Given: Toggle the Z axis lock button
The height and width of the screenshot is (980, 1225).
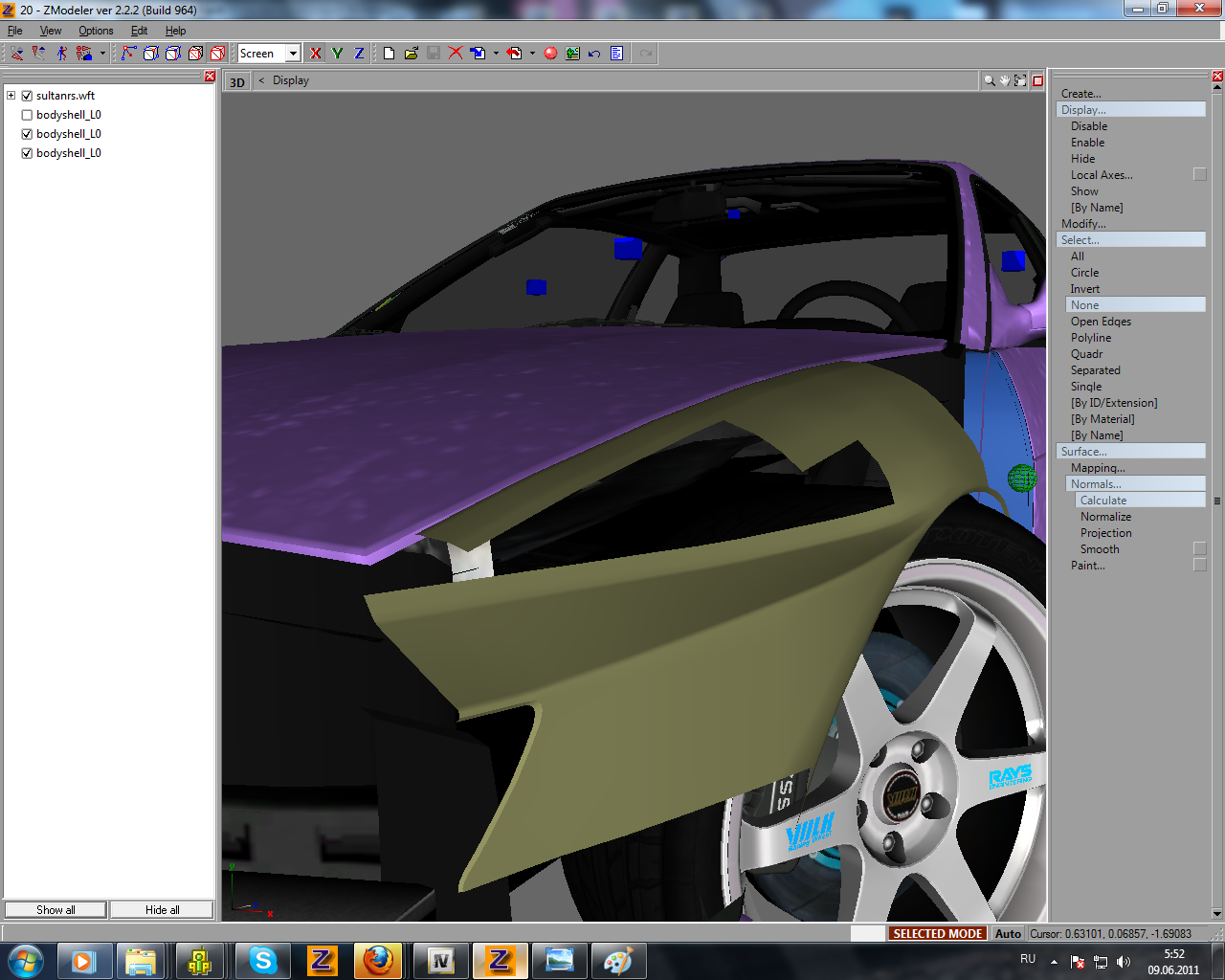Looking at the screenshot, I should (x=359, y=54).
